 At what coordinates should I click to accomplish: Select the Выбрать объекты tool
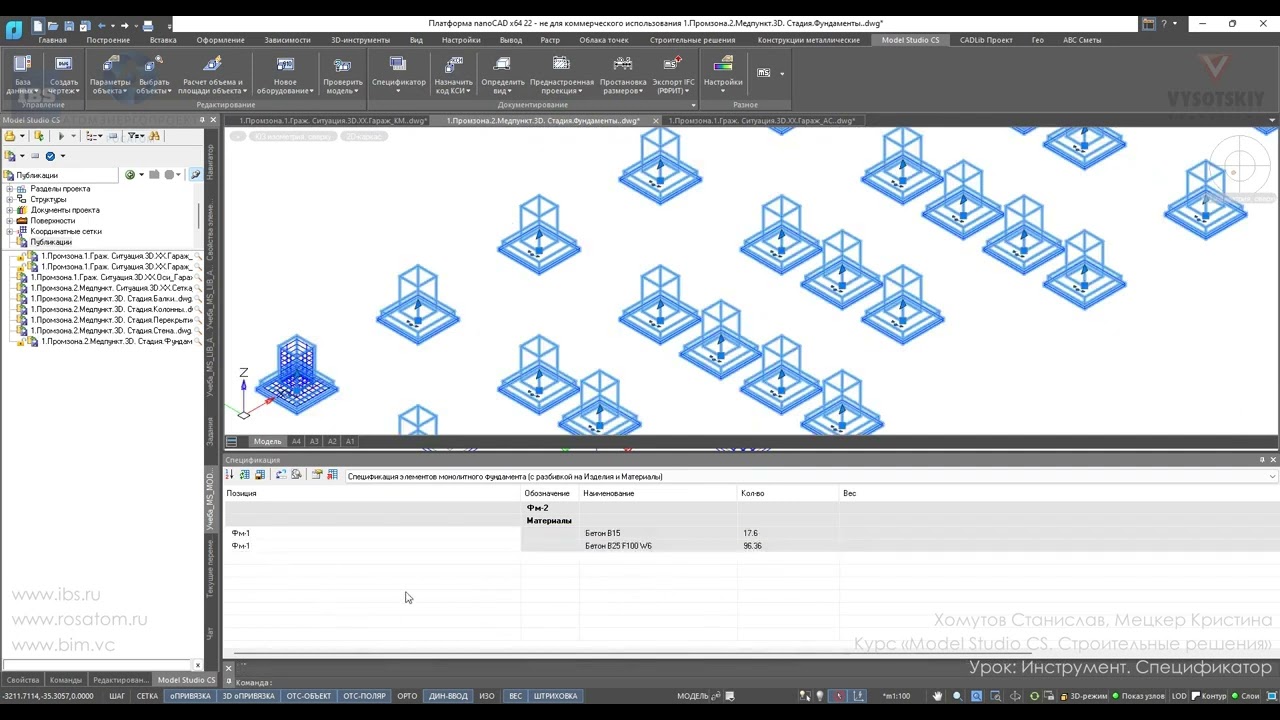point(154,74)
